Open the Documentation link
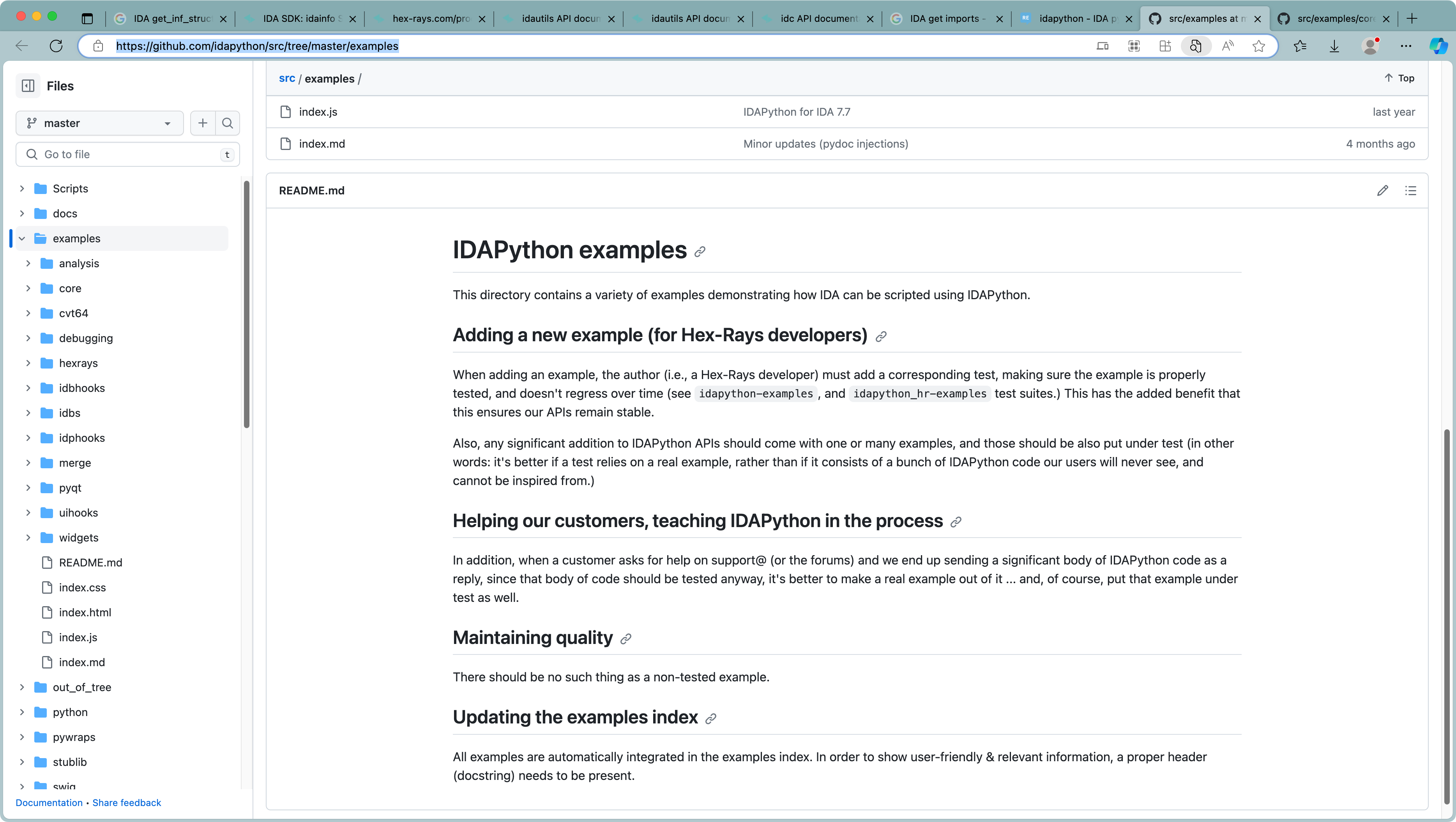 point(49,803)
